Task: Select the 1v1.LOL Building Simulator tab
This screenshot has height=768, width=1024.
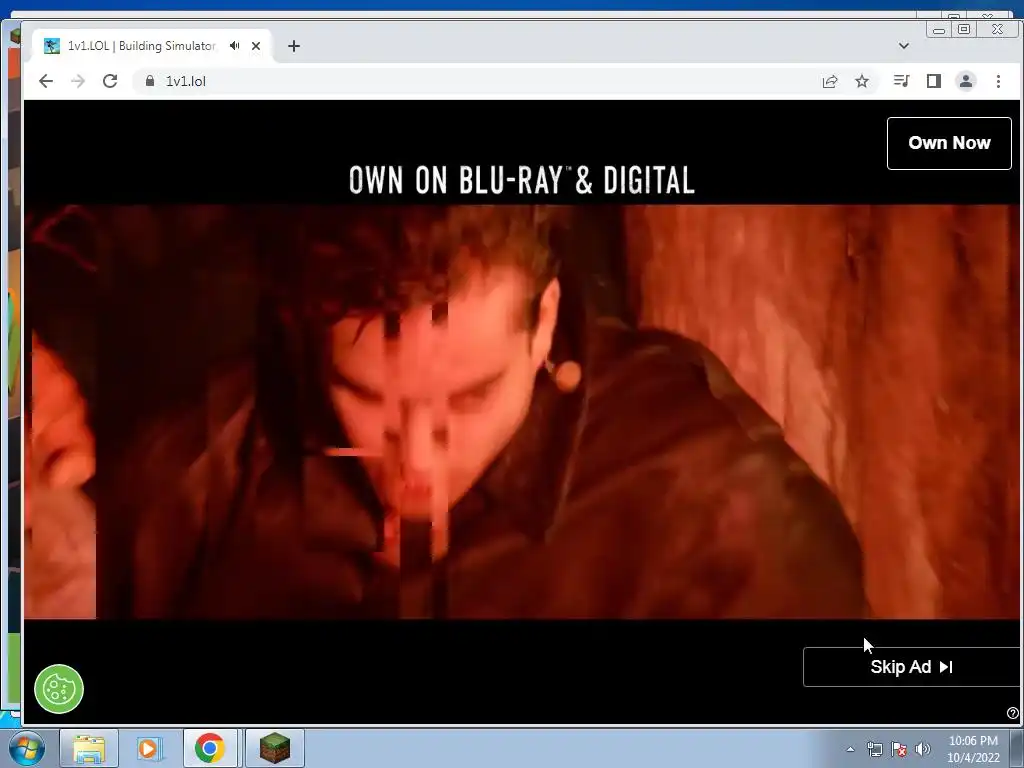Action: pyautogui.click(x=152, y=46)
